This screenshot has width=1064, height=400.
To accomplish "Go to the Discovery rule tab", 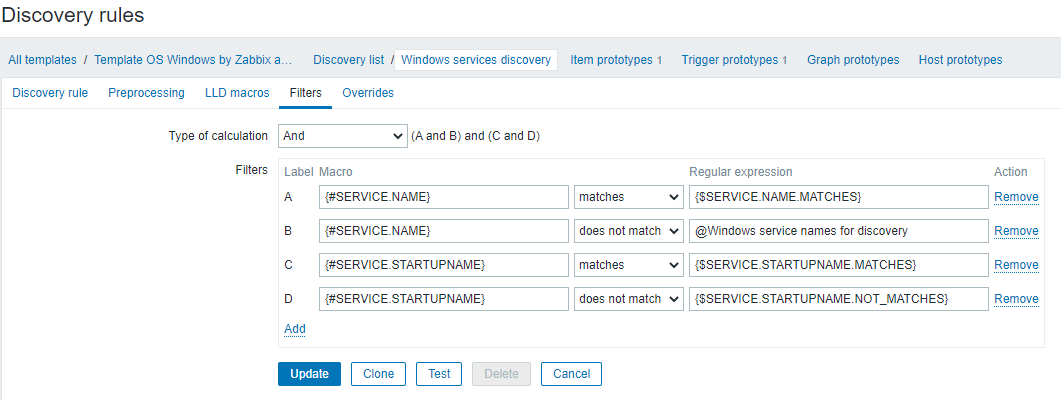I will click(50, 93).
